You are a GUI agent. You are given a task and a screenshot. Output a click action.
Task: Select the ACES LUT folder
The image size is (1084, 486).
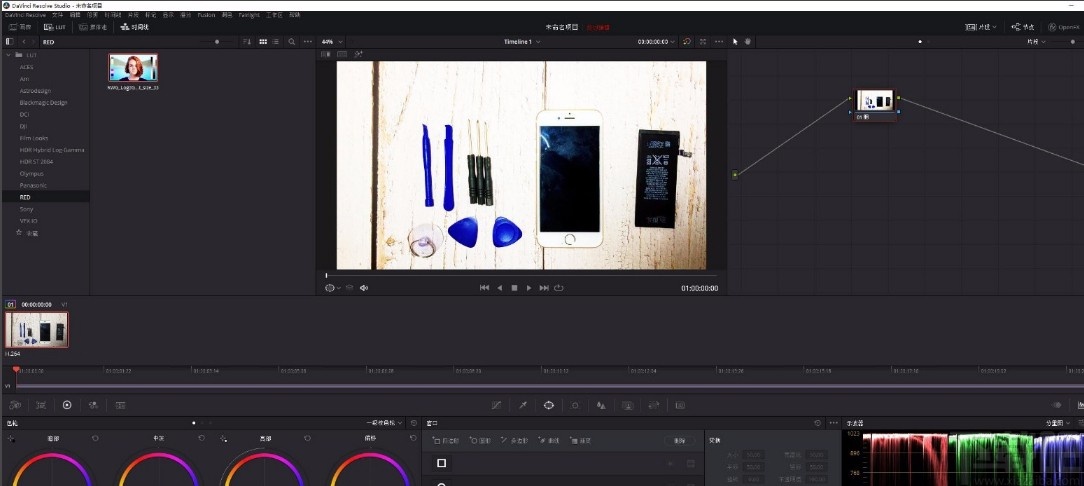(26, 67)
